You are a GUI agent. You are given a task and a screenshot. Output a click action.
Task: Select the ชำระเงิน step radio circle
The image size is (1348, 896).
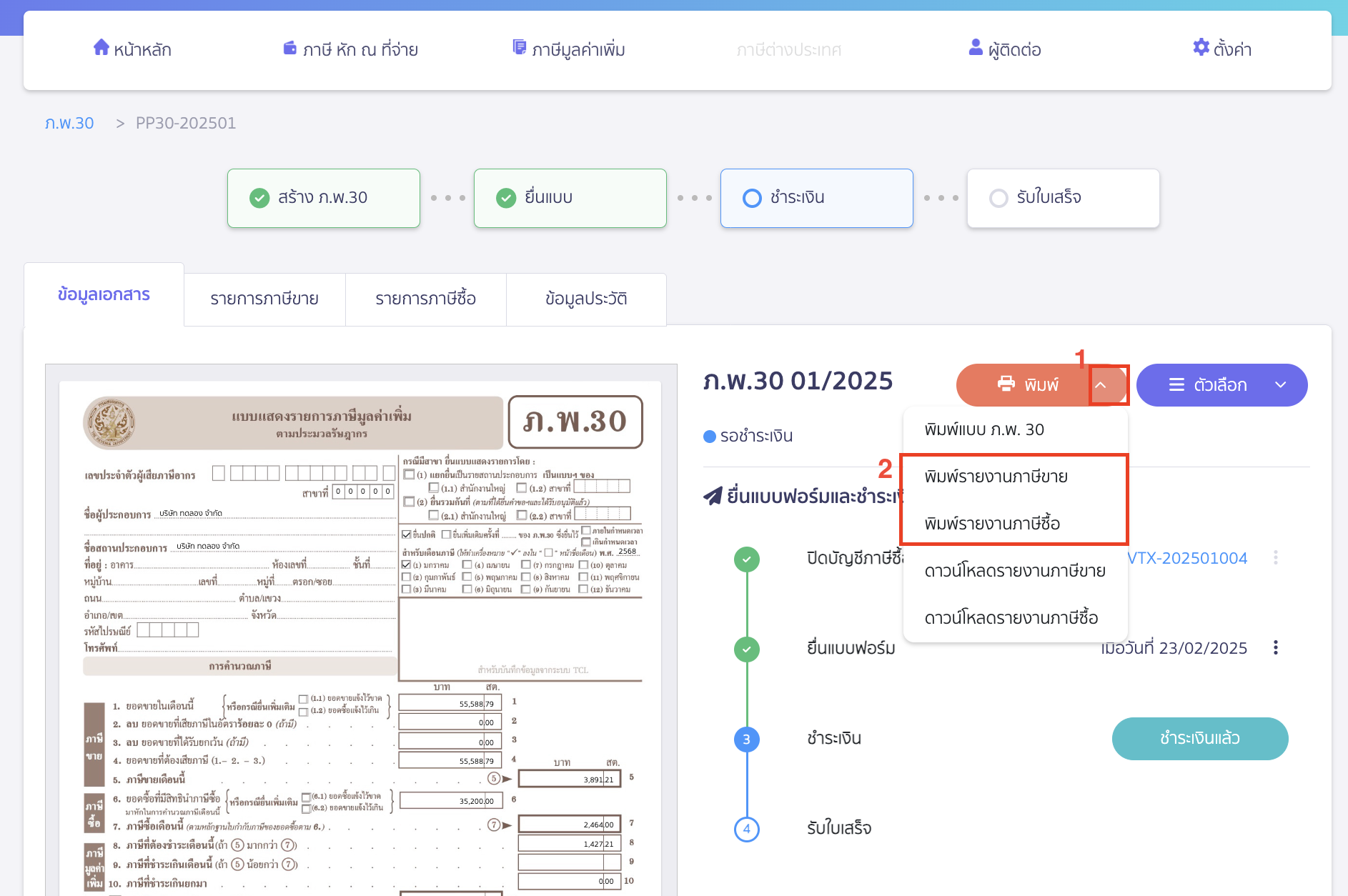(x=752, y=198)
